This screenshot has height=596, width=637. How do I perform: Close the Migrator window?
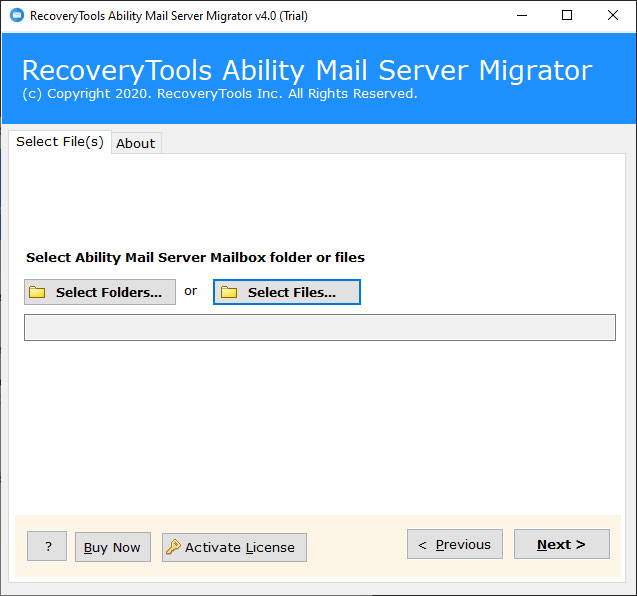tap(613, 15)
